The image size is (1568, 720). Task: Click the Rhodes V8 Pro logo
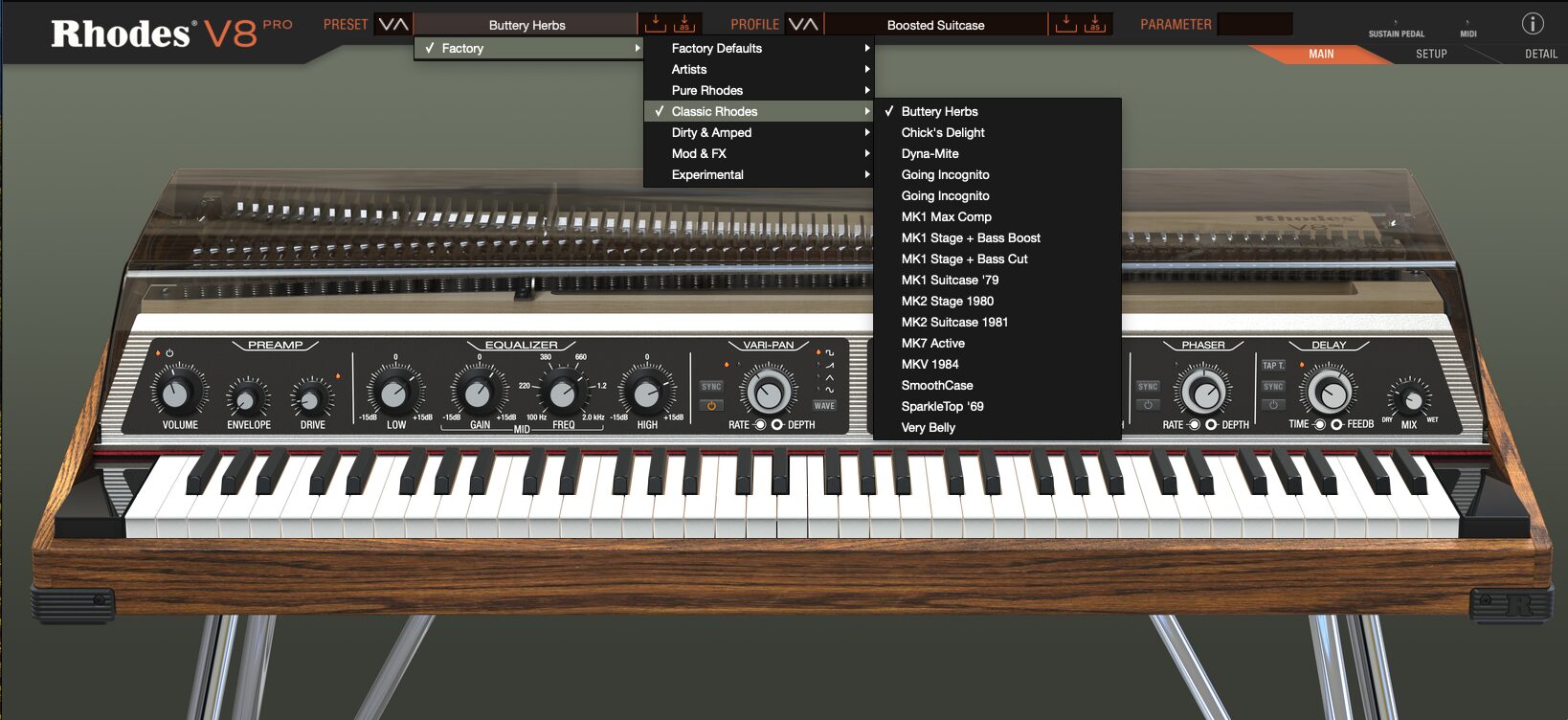(x=171, y=34)
